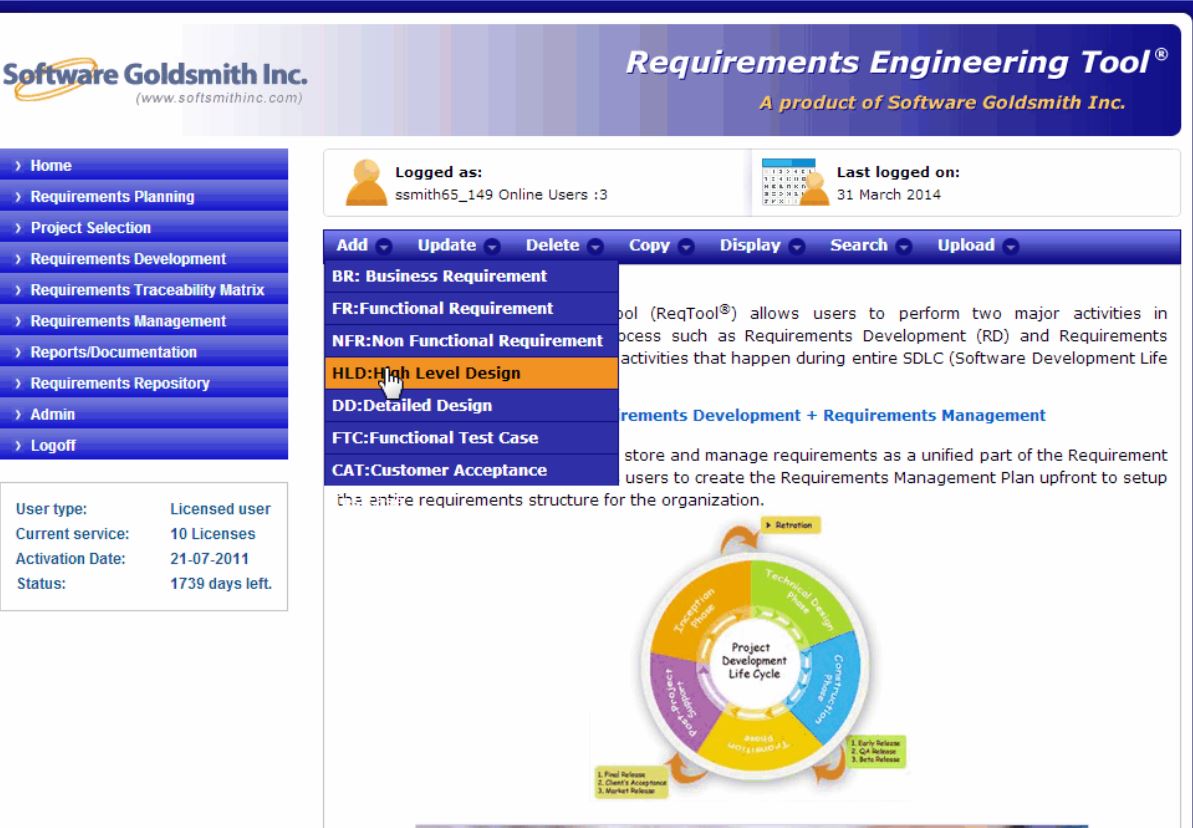Screen dimensions: 1193x828
Task: Open Requirements Planning in the sidebar
Action: point(144,196)
